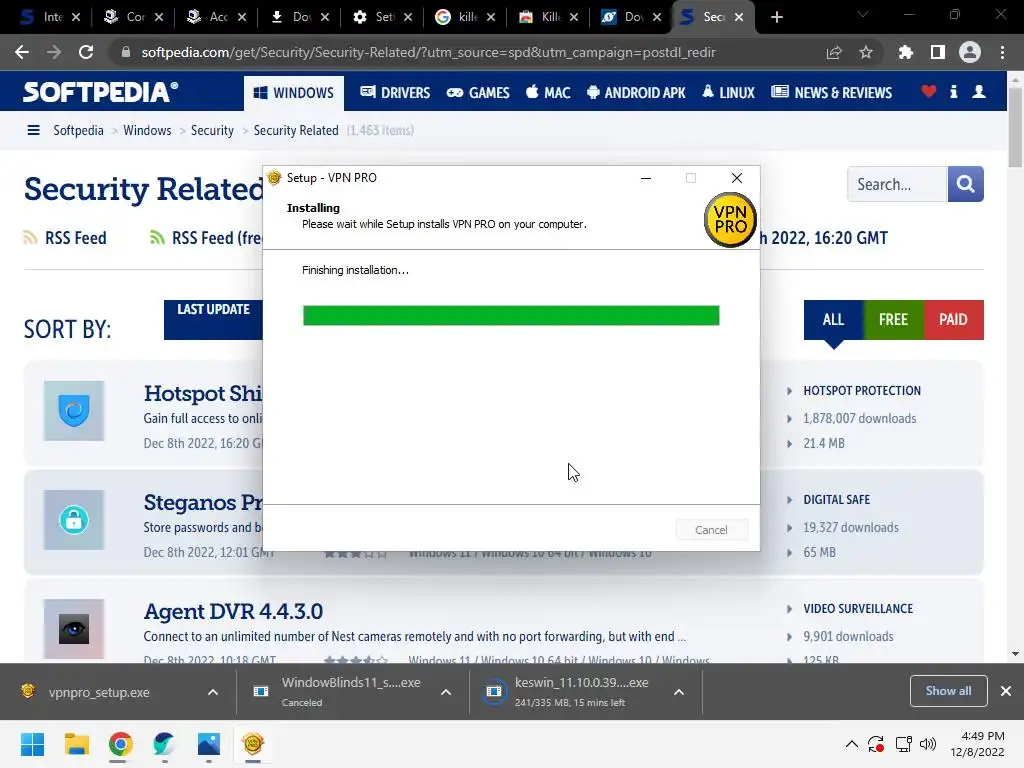Screen dimensions: 1024x768
Task: Open the Softpedia info icon
Action: (953, 91)
